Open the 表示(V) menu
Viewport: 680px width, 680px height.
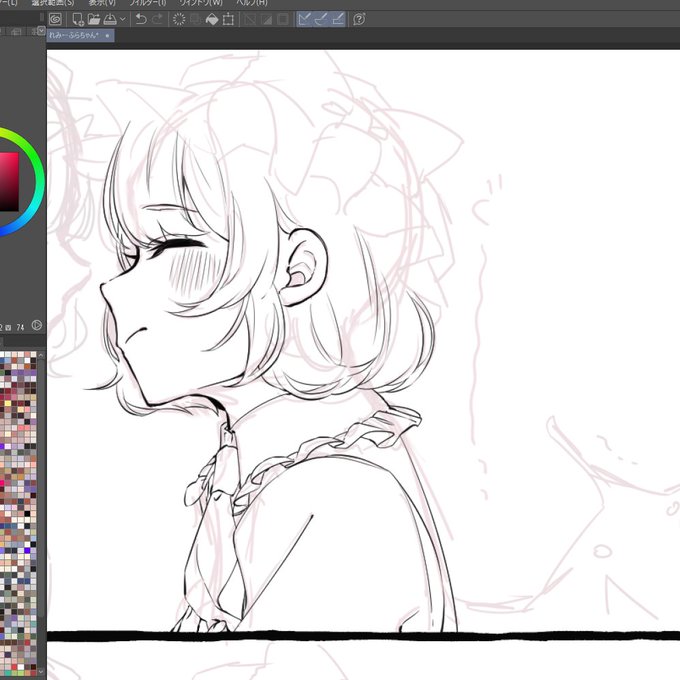[x=102, y=3]
